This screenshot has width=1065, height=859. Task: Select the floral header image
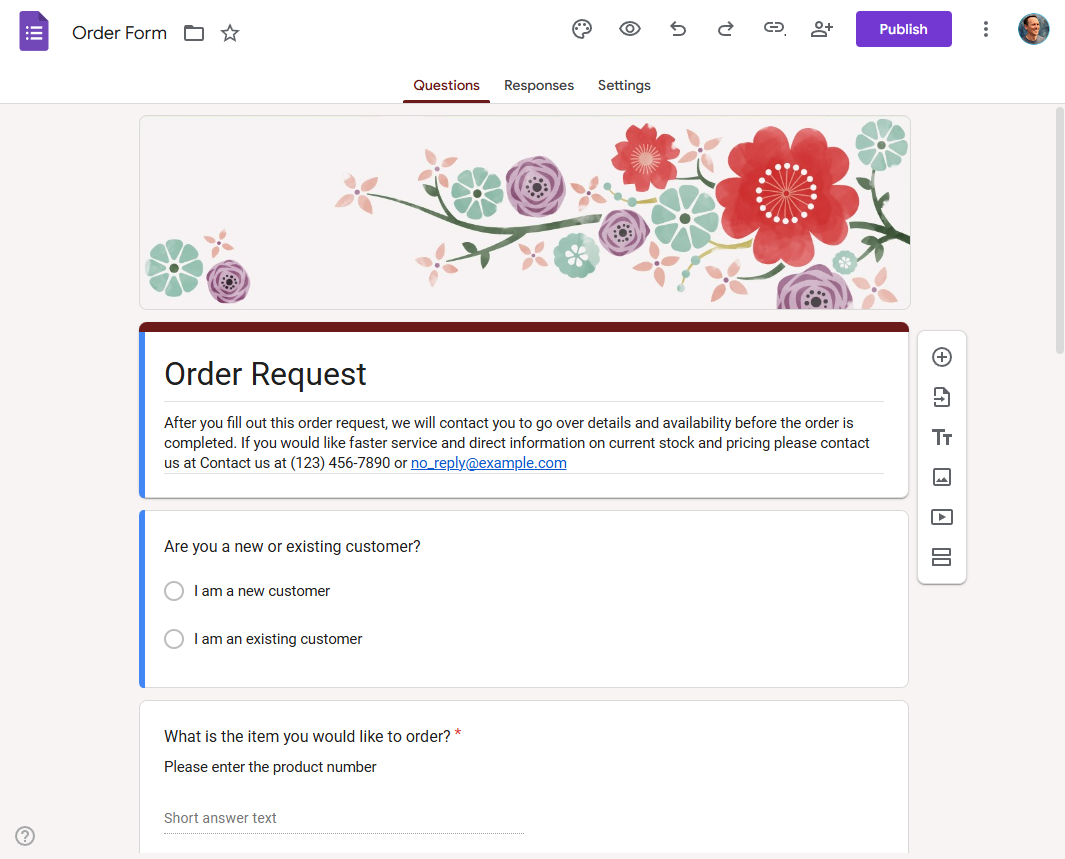pyautogui.click(x=524, y=213)
